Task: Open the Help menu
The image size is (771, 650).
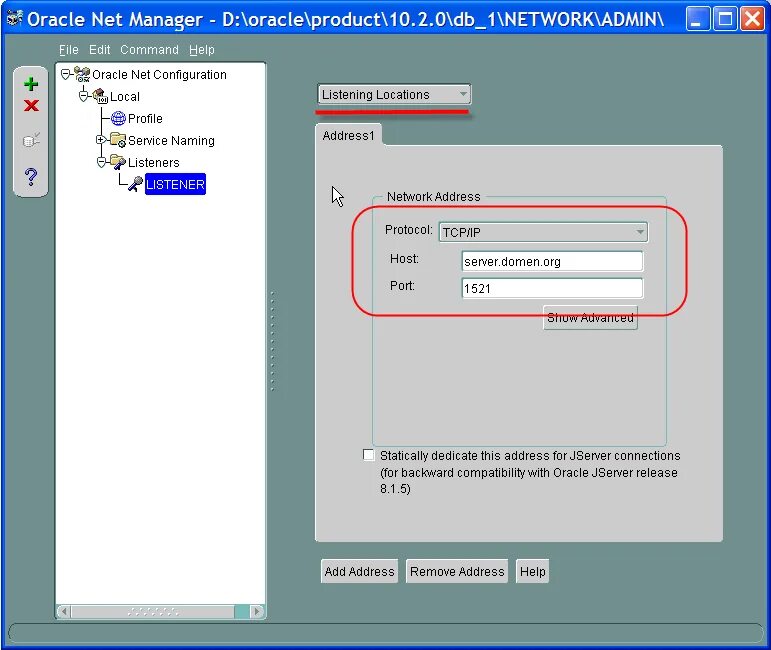Action: coord(202,50)
